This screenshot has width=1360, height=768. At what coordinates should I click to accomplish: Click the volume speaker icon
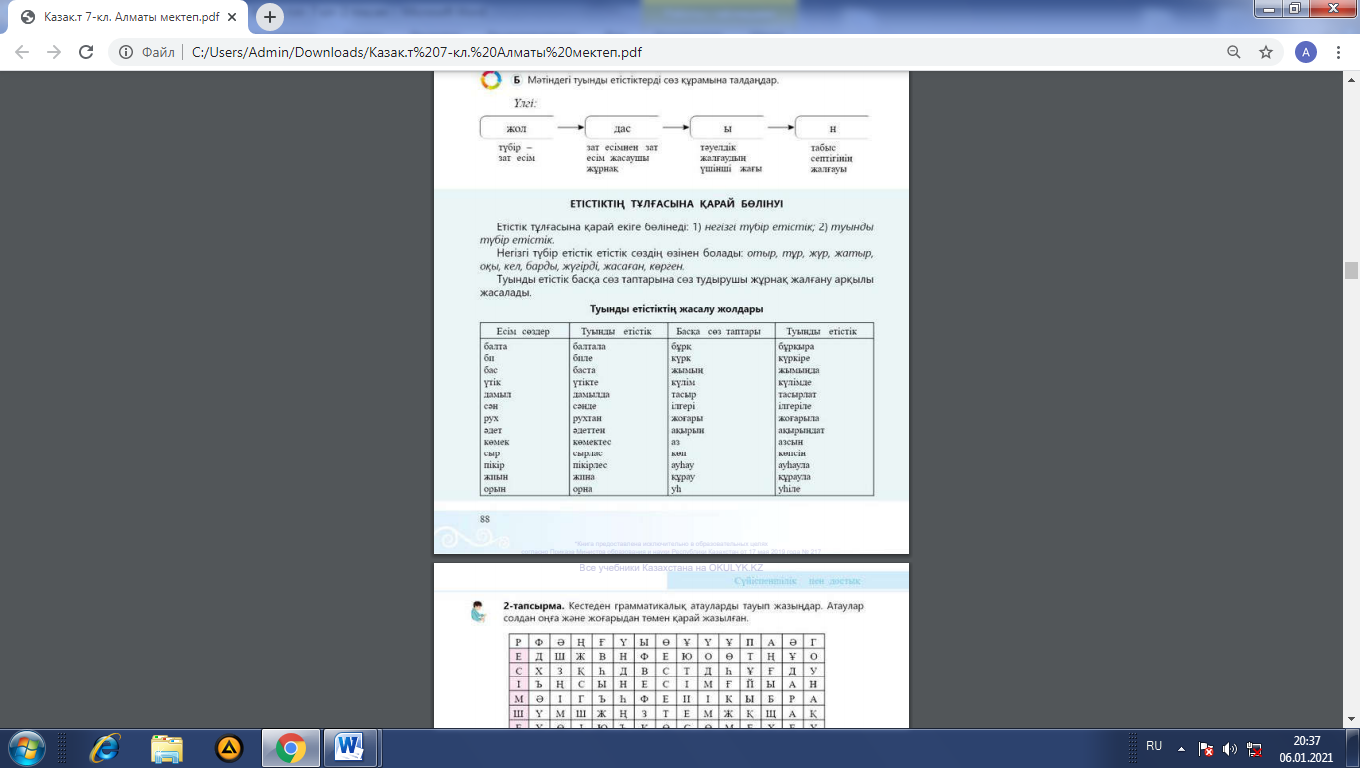1230,748
